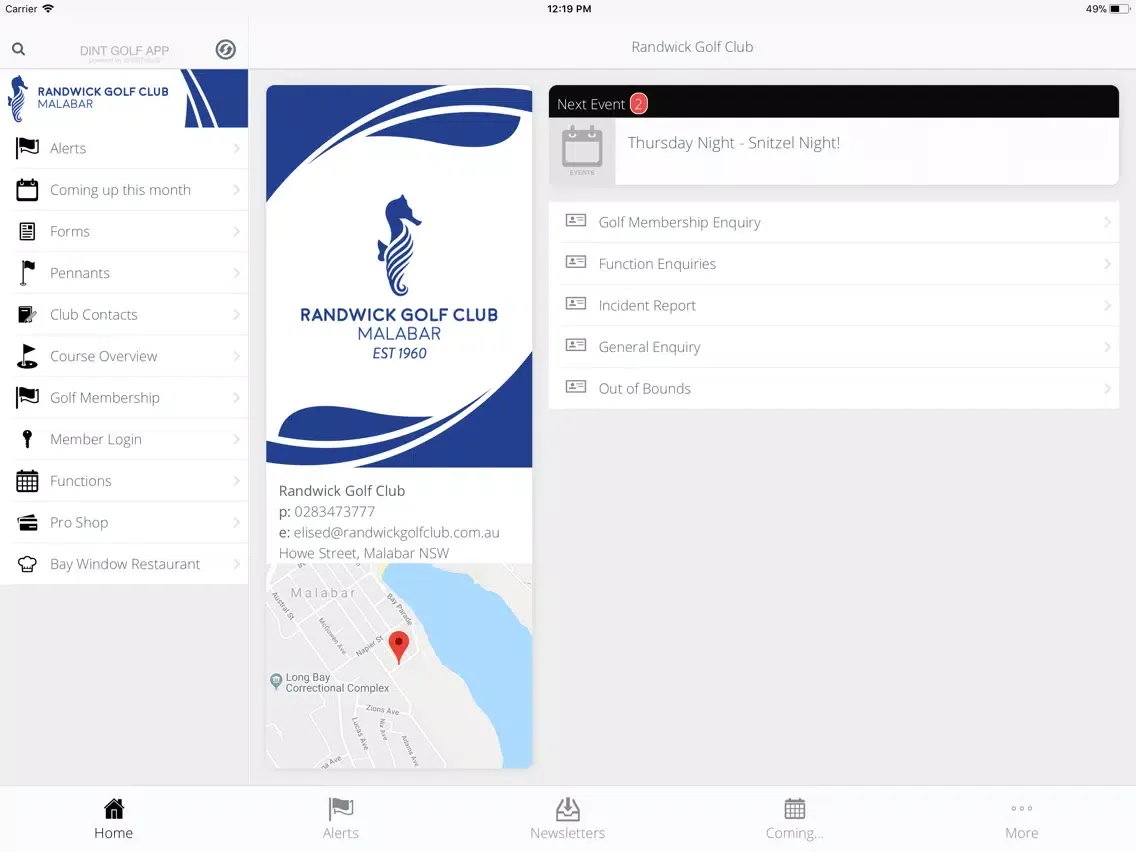The width and height of the screenshot is (1136, 852).
Task: Tap the Club Contacts notebook icon
Action: 28,314
